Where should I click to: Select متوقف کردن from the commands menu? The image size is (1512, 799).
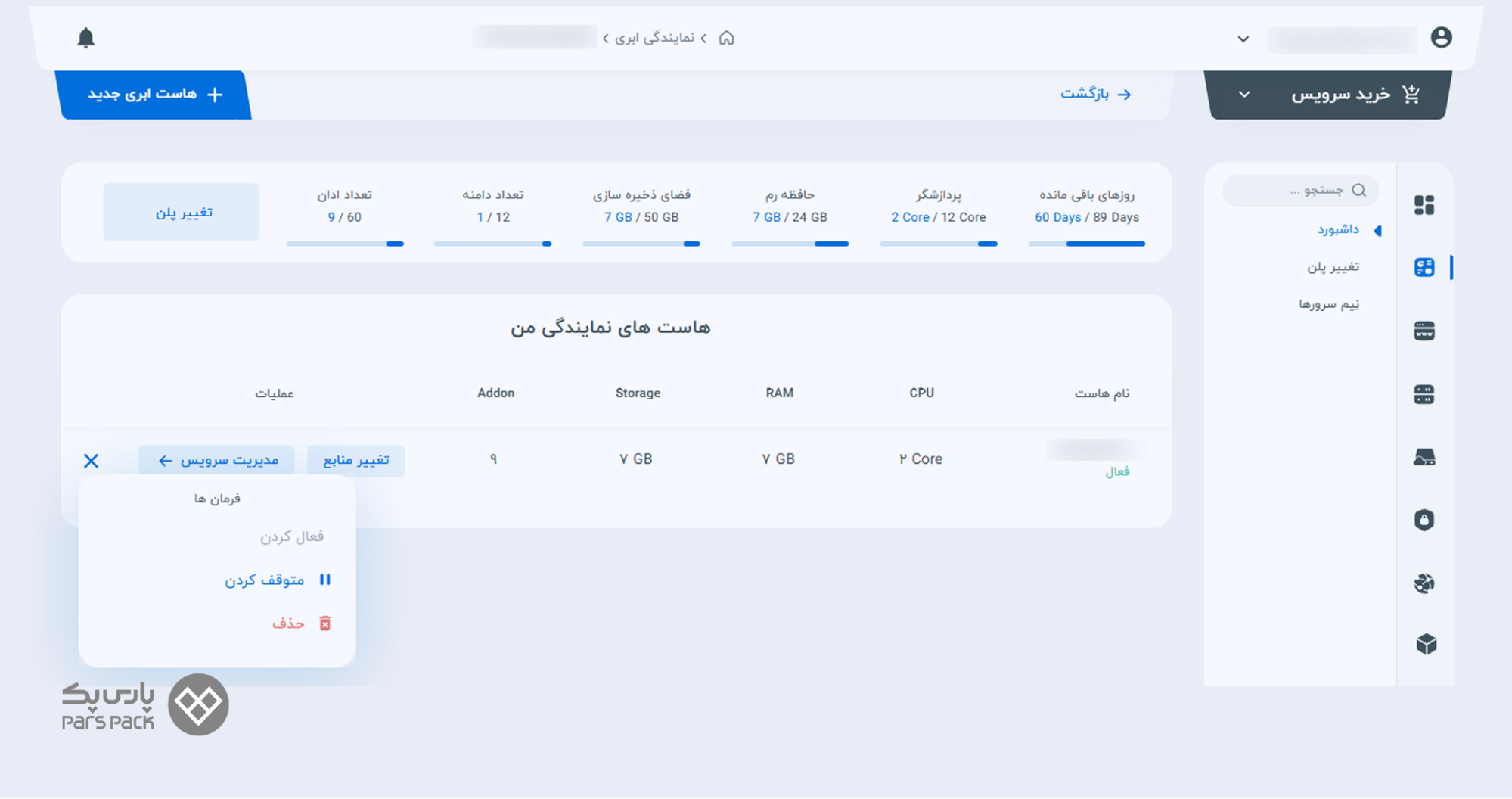277,580
